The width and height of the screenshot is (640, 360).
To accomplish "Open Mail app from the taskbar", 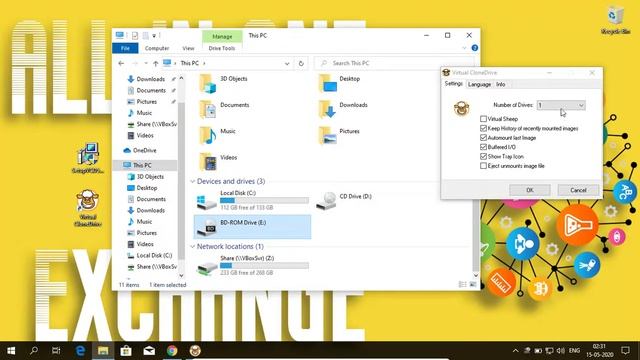I will (149, 351).
